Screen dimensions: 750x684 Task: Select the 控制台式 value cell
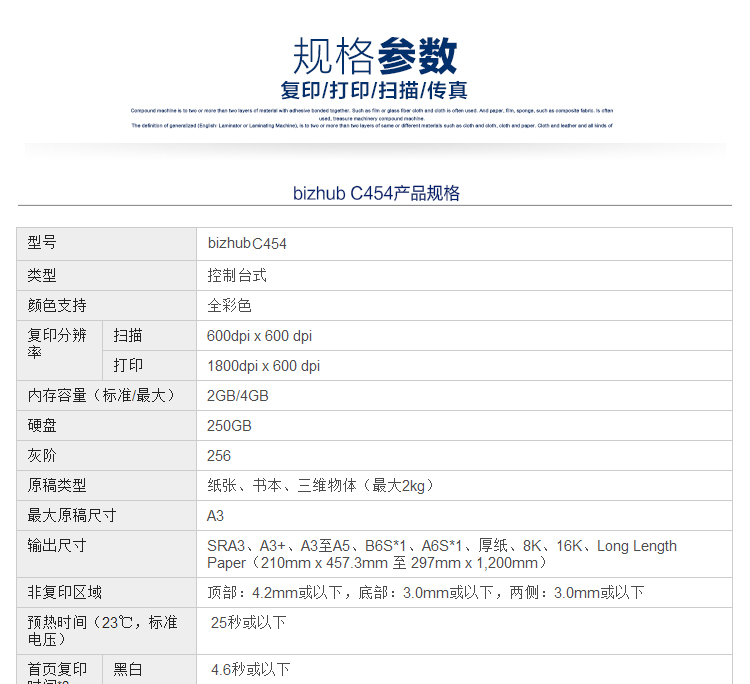tap(237, 275)
